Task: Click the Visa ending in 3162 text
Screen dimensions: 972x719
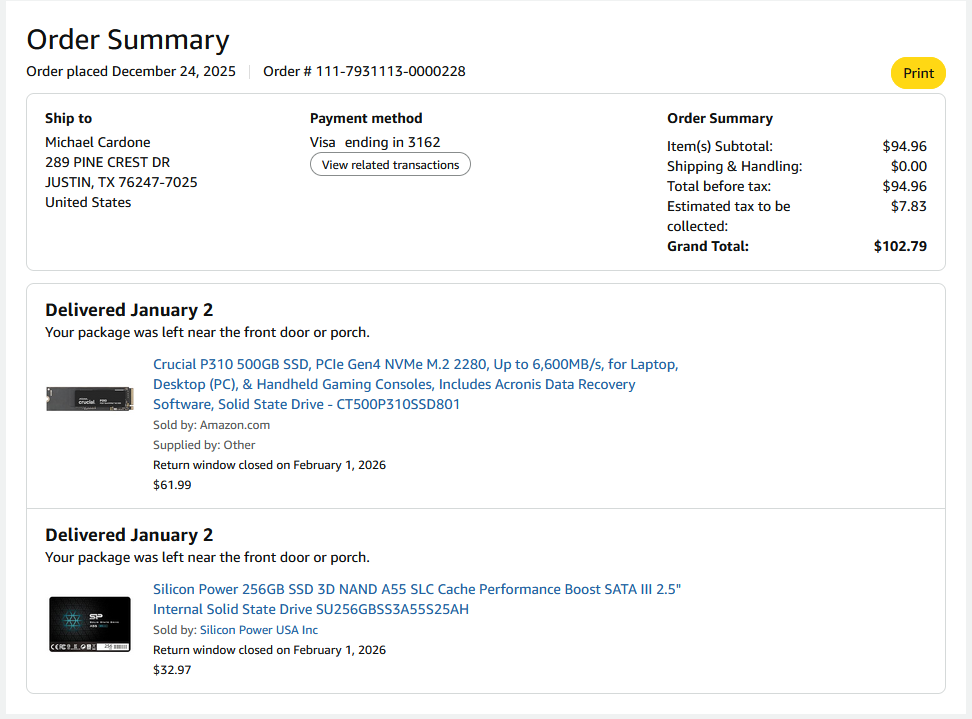Action: (375, 142)
